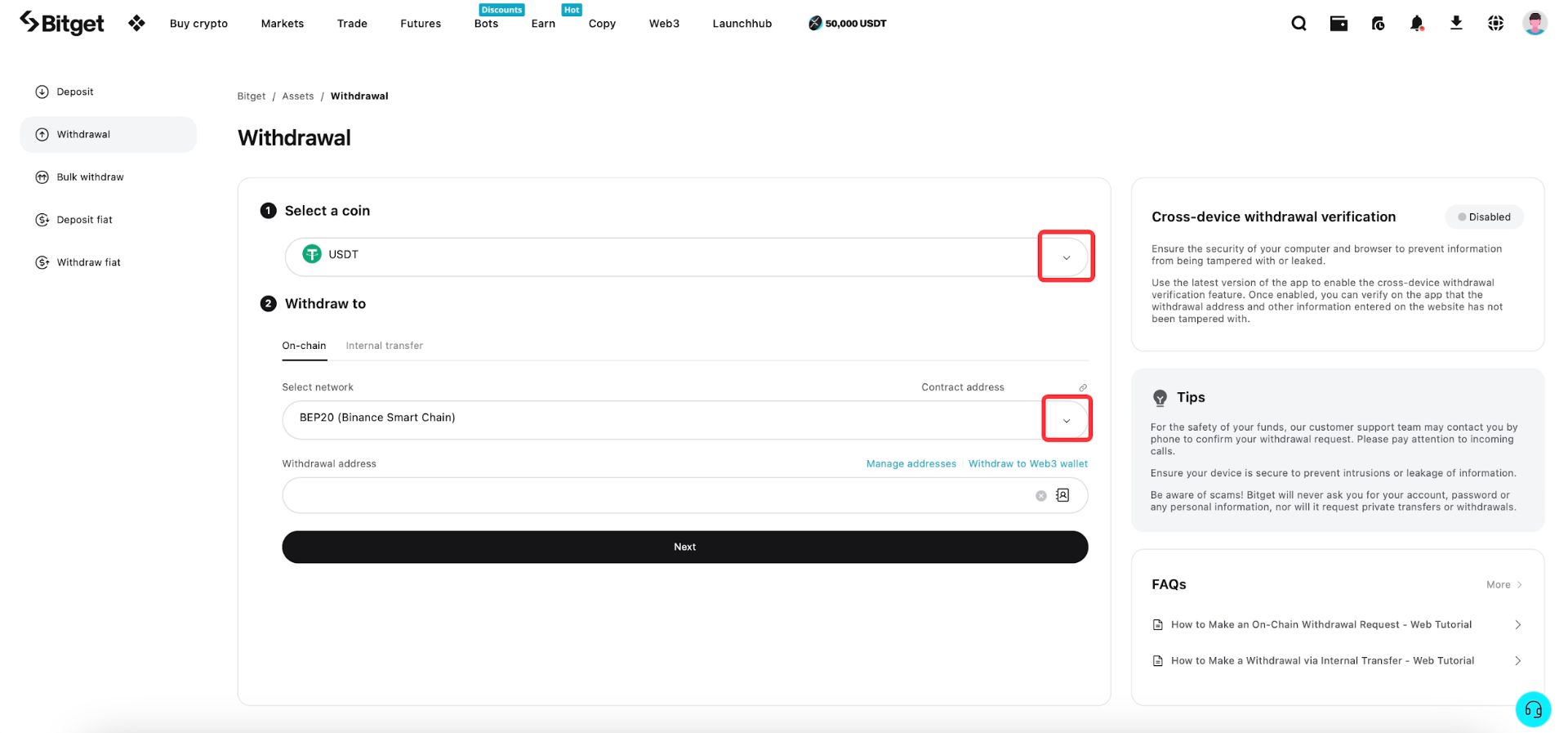Image resolution: width=1568 pixels, height=733 pixels.
Task: Click the USDT Tether coin icon
Action: 312,254
